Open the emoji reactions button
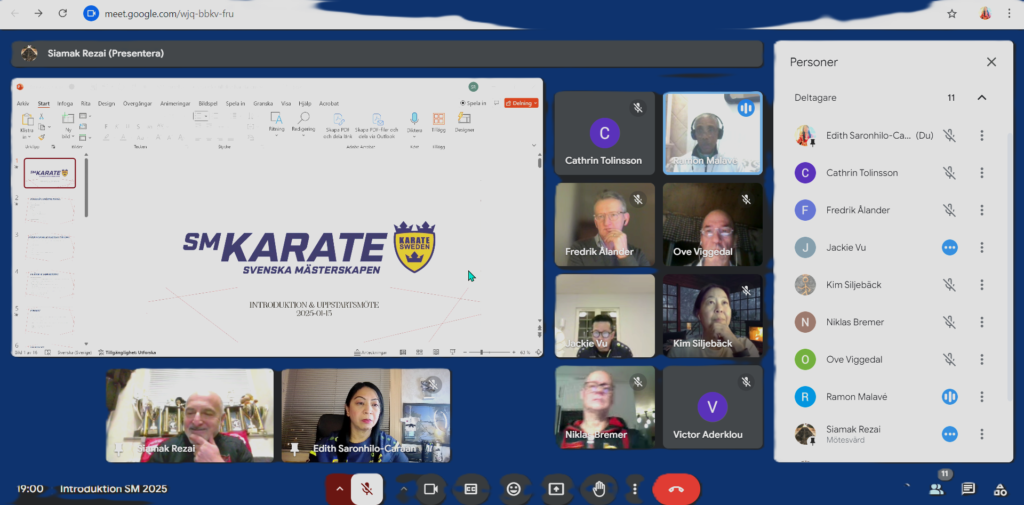 (513, 489)
